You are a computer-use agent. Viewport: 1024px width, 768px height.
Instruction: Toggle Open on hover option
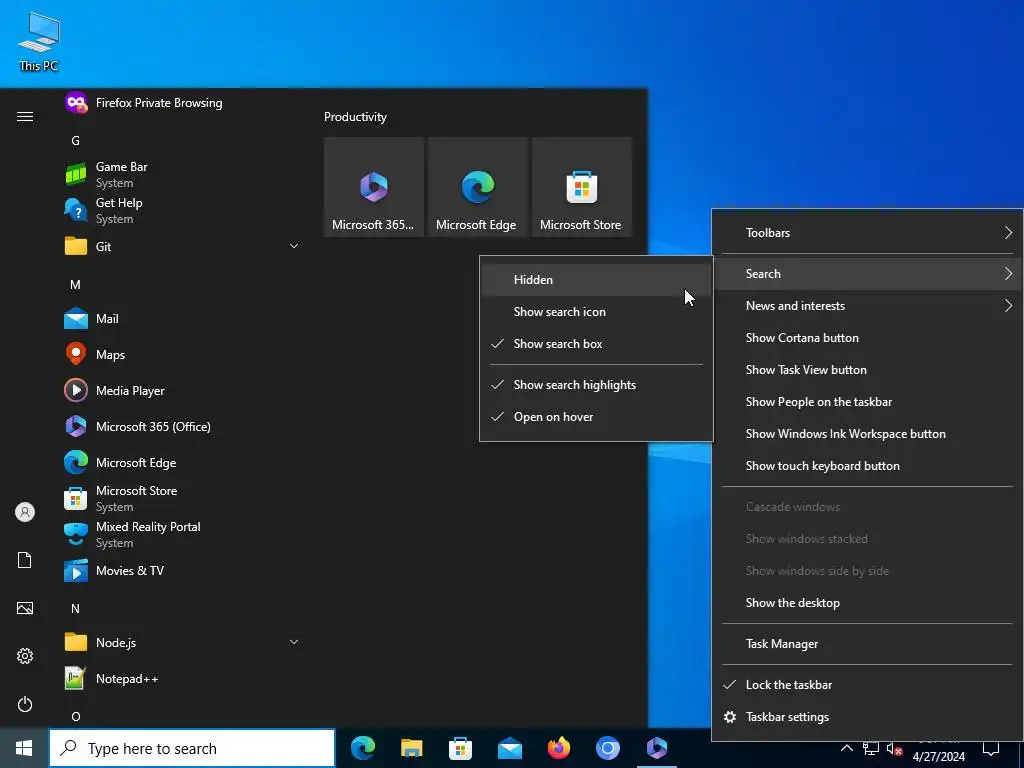[x=596, y=417]
